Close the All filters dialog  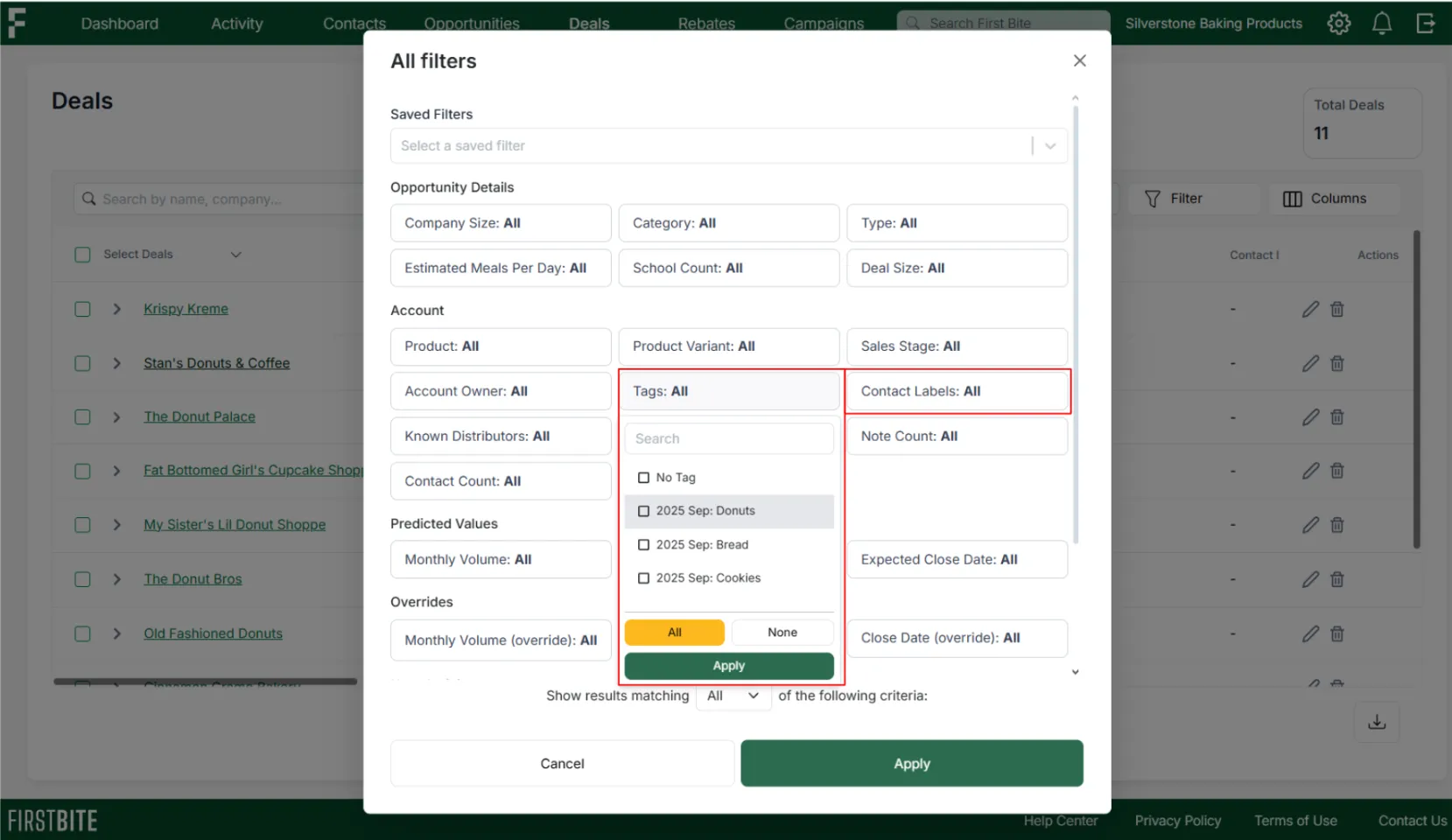click(1079, 60)
